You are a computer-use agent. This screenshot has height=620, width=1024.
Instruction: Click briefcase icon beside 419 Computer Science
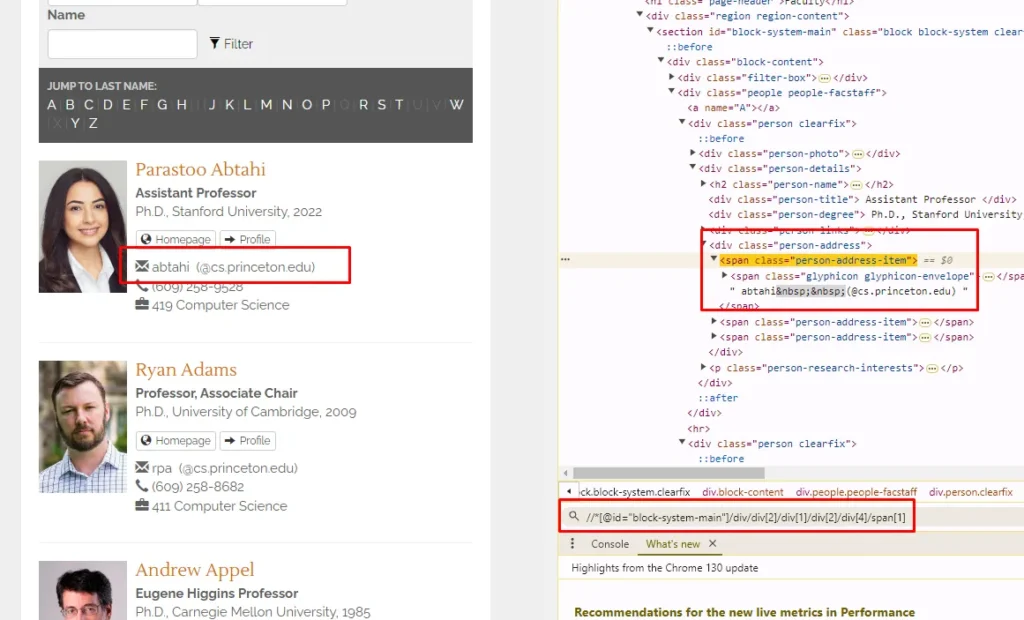click(x=142, y=305)
